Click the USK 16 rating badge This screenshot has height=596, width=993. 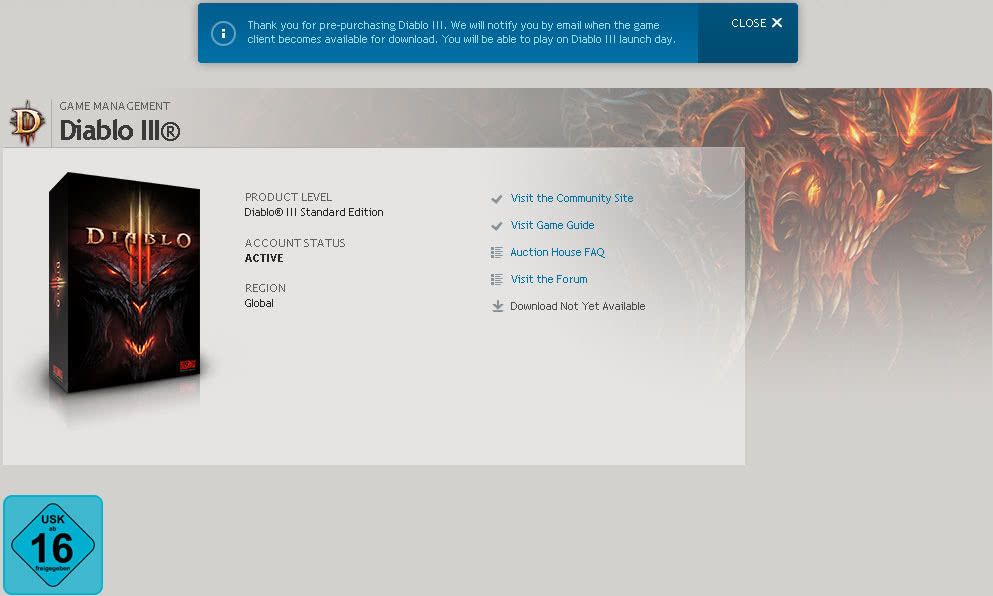click(x=53, y=545)
